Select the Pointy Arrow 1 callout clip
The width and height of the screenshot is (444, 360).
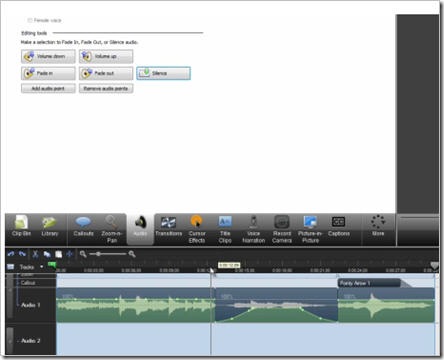pos(369,283)
